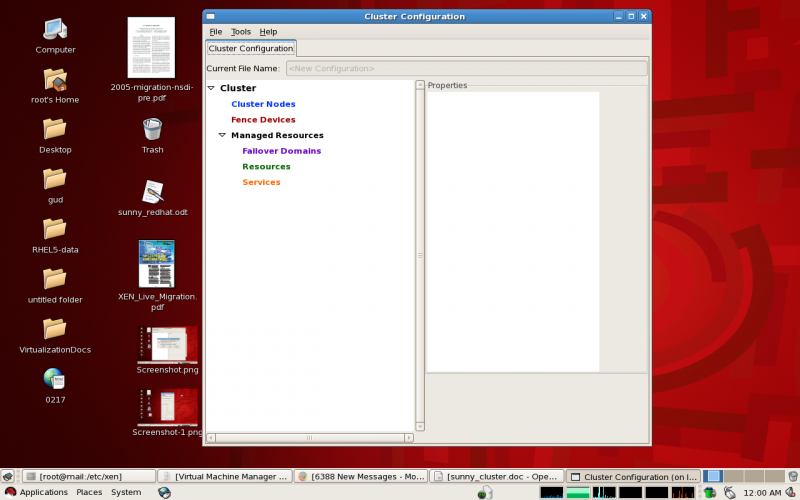Click the horizontal scrollbar right arrow
This screenshot has width=800, height=500.
click(x=409, y=438)
